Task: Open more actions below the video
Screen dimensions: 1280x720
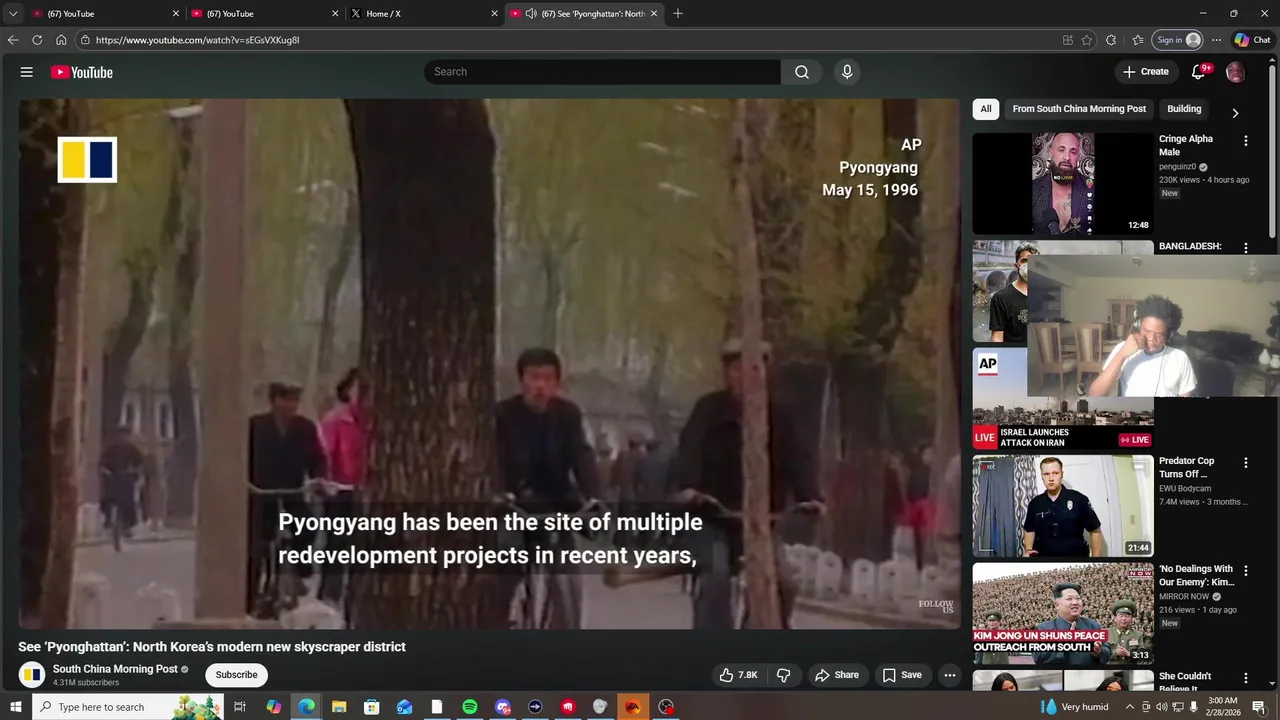Action: tap(950, 675)
